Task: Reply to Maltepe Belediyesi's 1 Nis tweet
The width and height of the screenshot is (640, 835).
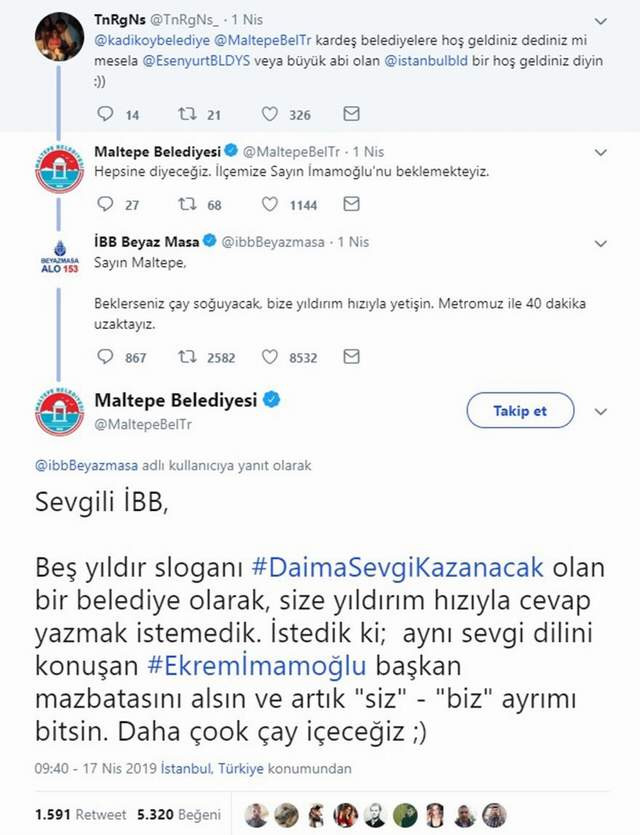Action: point(106,204)
